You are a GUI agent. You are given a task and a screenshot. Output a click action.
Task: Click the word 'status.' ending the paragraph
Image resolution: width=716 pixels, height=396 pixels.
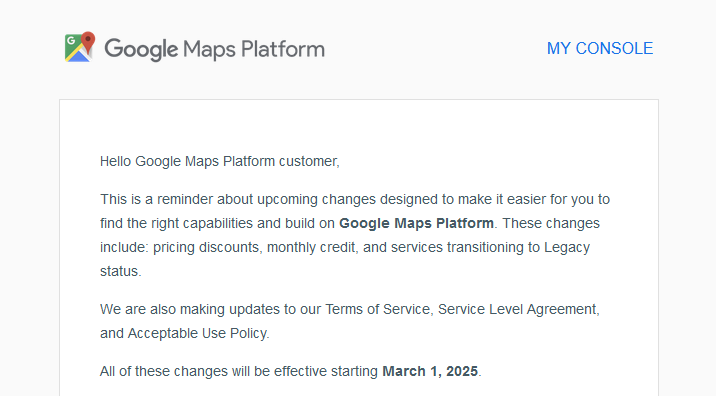(121, 271)
